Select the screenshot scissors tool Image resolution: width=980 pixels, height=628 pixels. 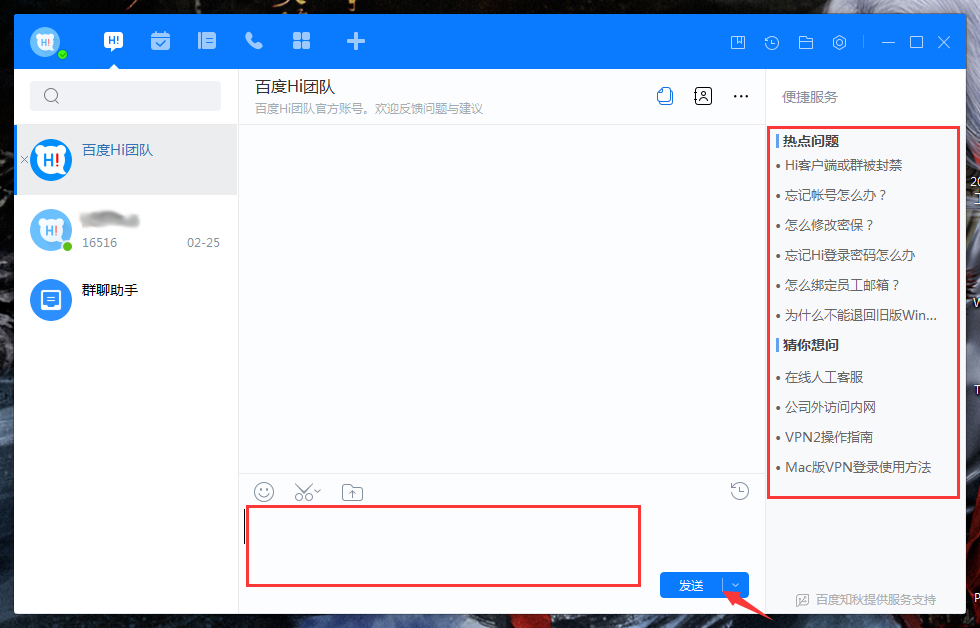pyautogui.click(x=301, y=492)
